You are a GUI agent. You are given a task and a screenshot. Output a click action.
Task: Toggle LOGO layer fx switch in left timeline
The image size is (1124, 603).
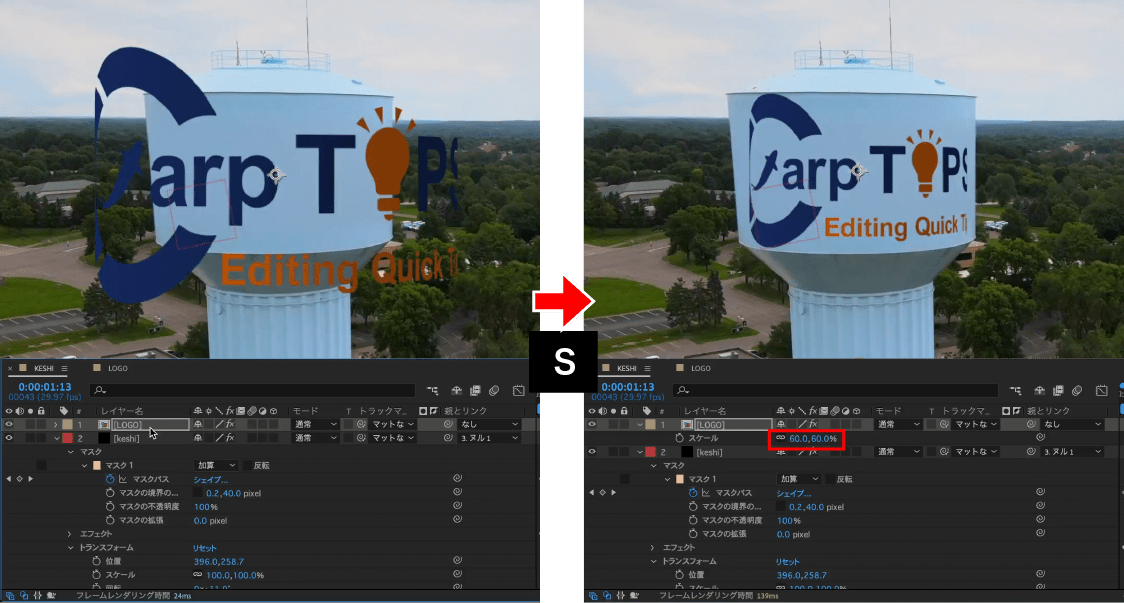pyautogui.click(x=229, y=424)
